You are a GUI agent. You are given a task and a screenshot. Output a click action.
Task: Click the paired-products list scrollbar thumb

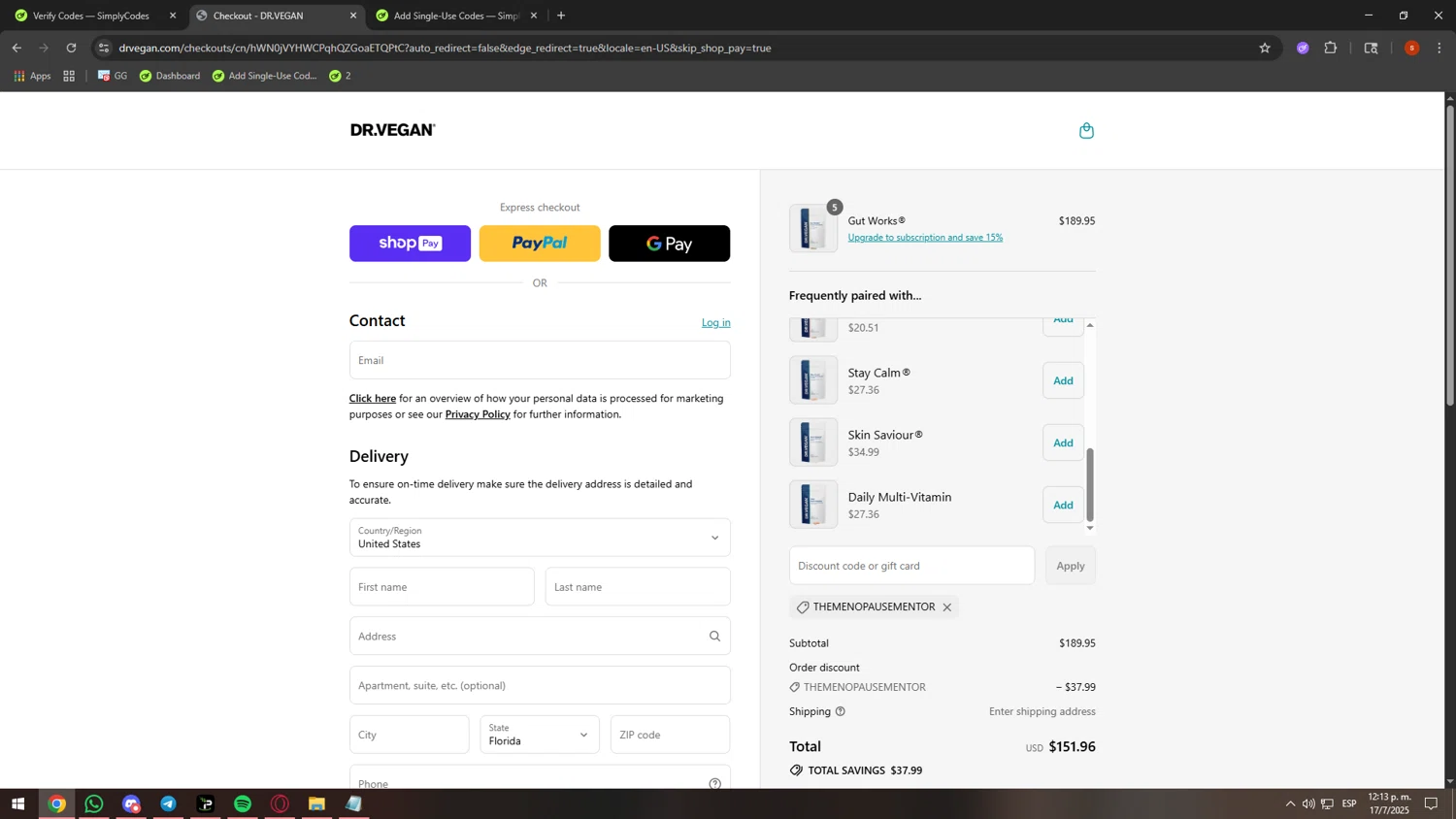pos(1090,484)
